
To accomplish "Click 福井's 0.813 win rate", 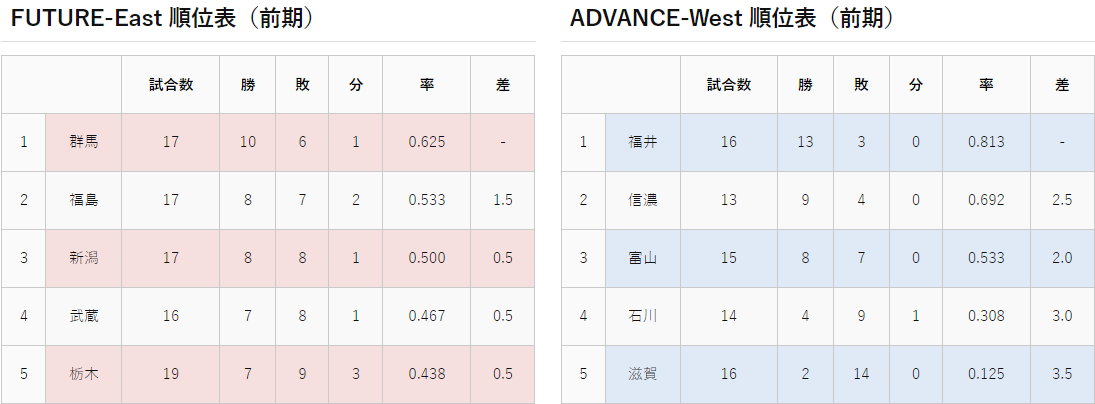I will click(x=986, y=142).
